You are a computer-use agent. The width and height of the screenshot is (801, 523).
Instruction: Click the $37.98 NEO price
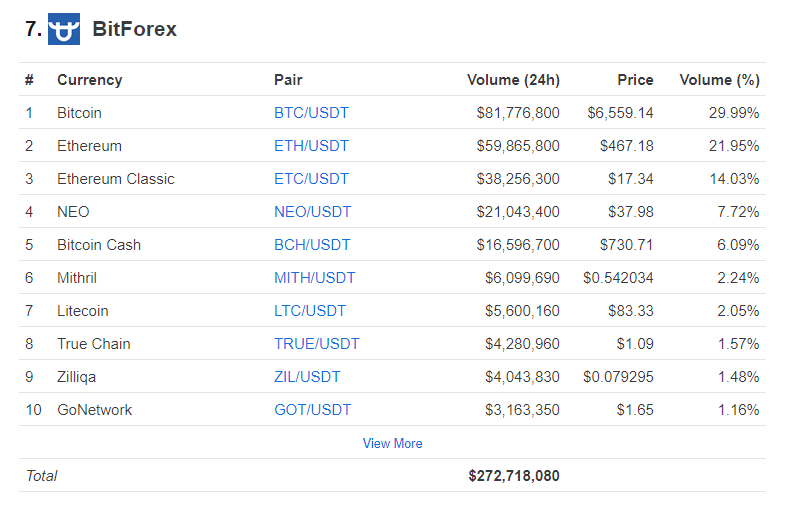631,212
